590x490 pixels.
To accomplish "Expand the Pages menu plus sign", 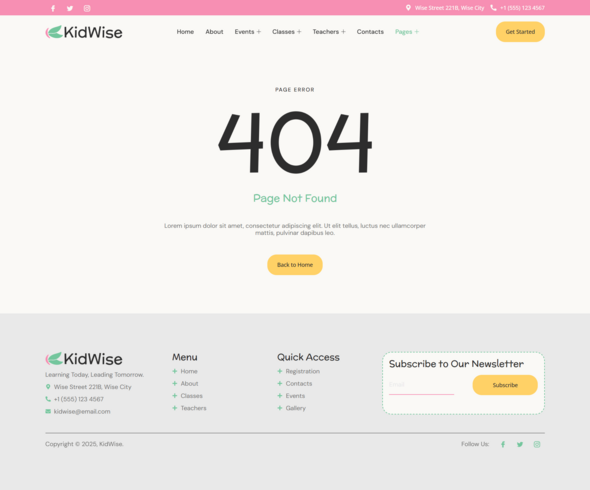I will [x=417, y=32].
